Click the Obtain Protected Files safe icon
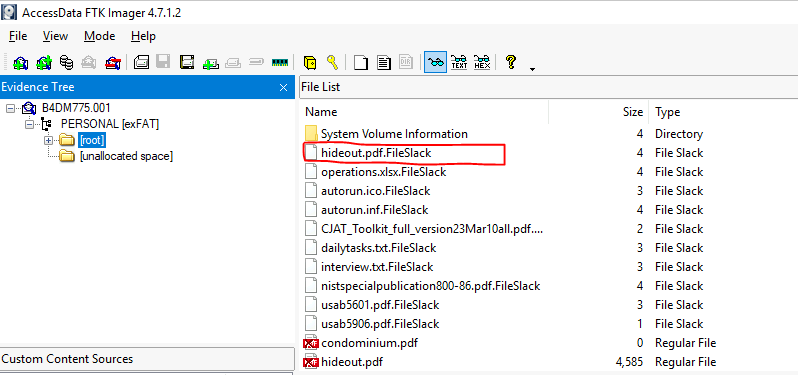 click(310, 63)
